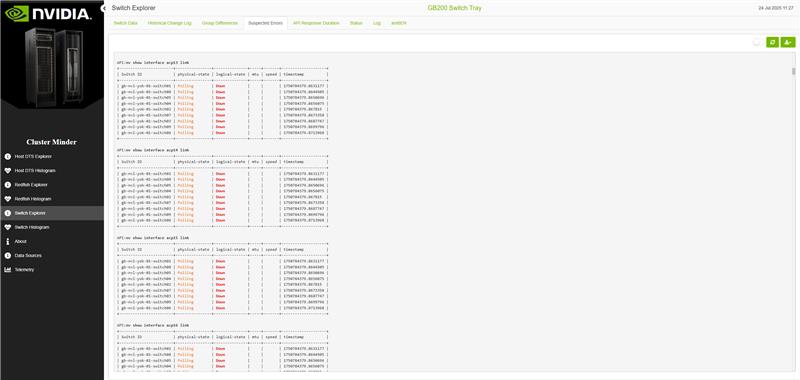Click the scrollbar thumb of the output panel
Image resolution: width=800 pixels, height=380 pixels.
click(x=793, y=71)
